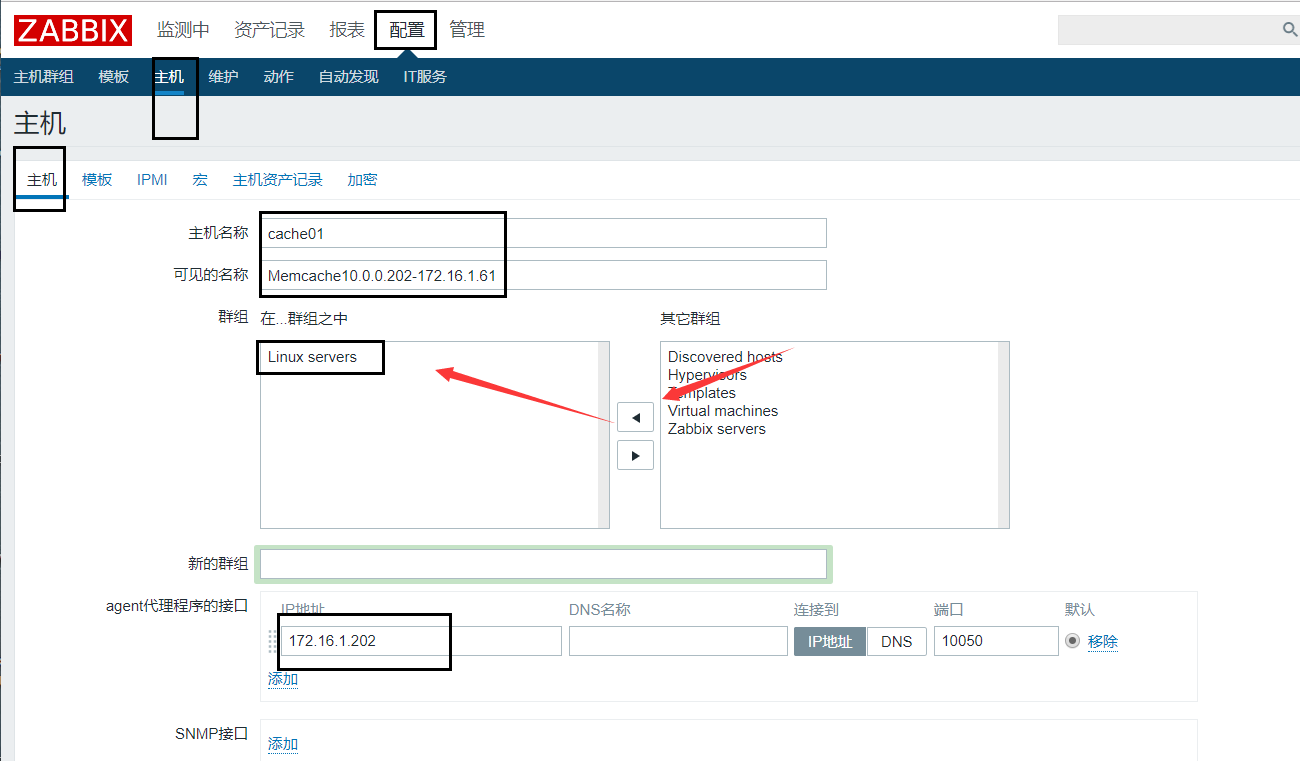Viewport: 1300px width, 761px height.
Task: Select Virtual machines in other groups
Action: click(x=723, y=411)
